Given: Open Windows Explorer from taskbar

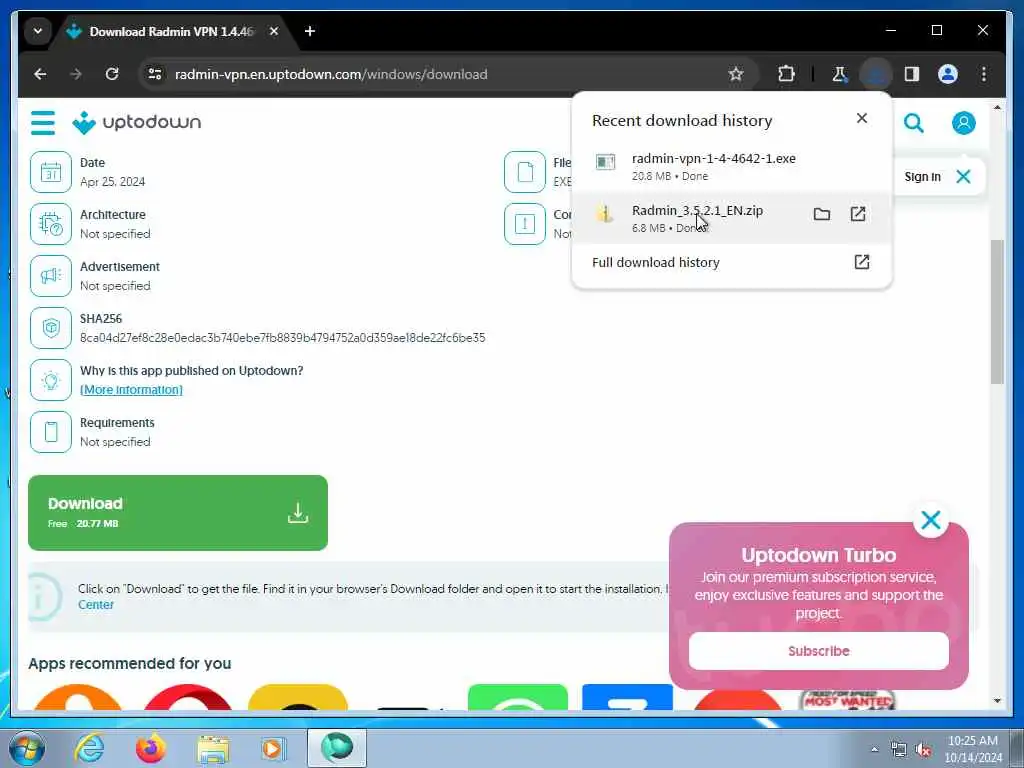Looking at the screenshot, I should [x=214, y=748].
